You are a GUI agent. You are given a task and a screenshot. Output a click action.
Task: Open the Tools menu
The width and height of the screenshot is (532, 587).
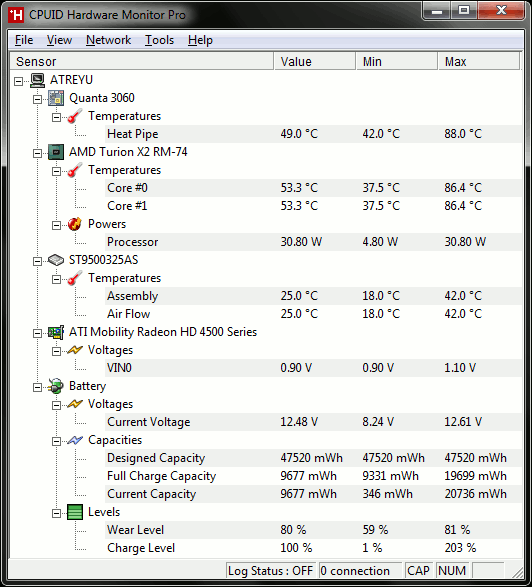coord(159,40)
